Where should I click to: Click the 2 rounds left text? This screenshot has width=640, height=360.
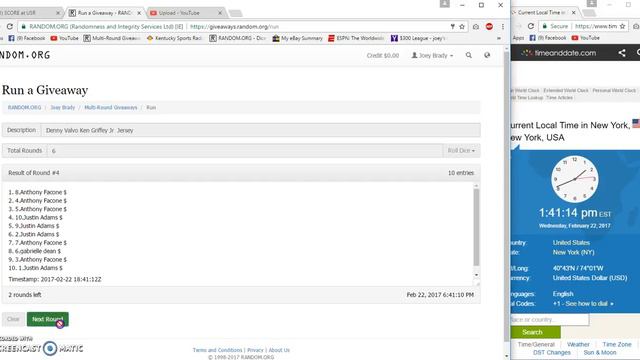coord(25,295)
